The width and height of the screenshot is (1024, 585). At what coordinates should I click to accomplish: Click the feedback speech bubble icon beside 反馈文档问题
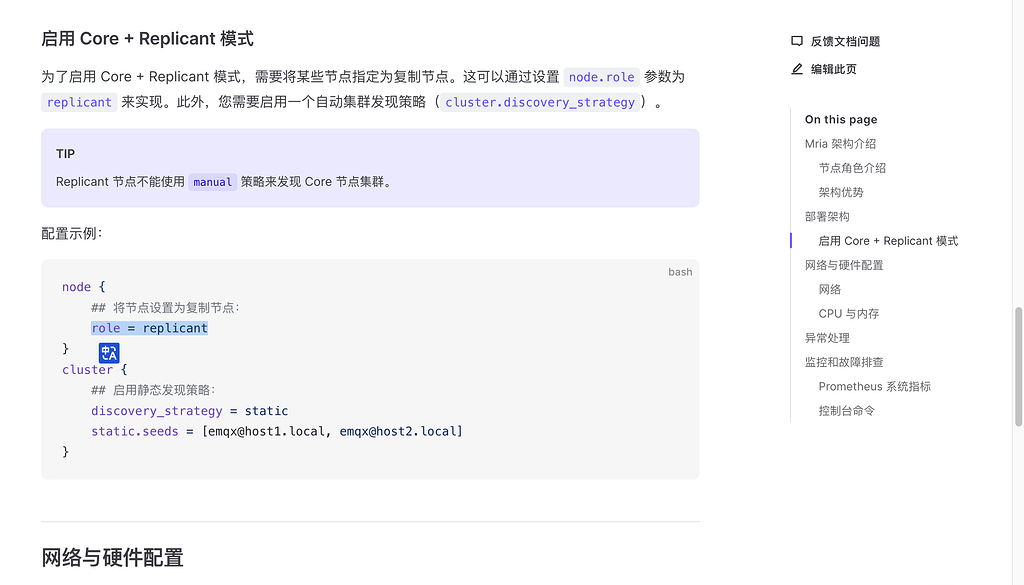click(795, 41)
